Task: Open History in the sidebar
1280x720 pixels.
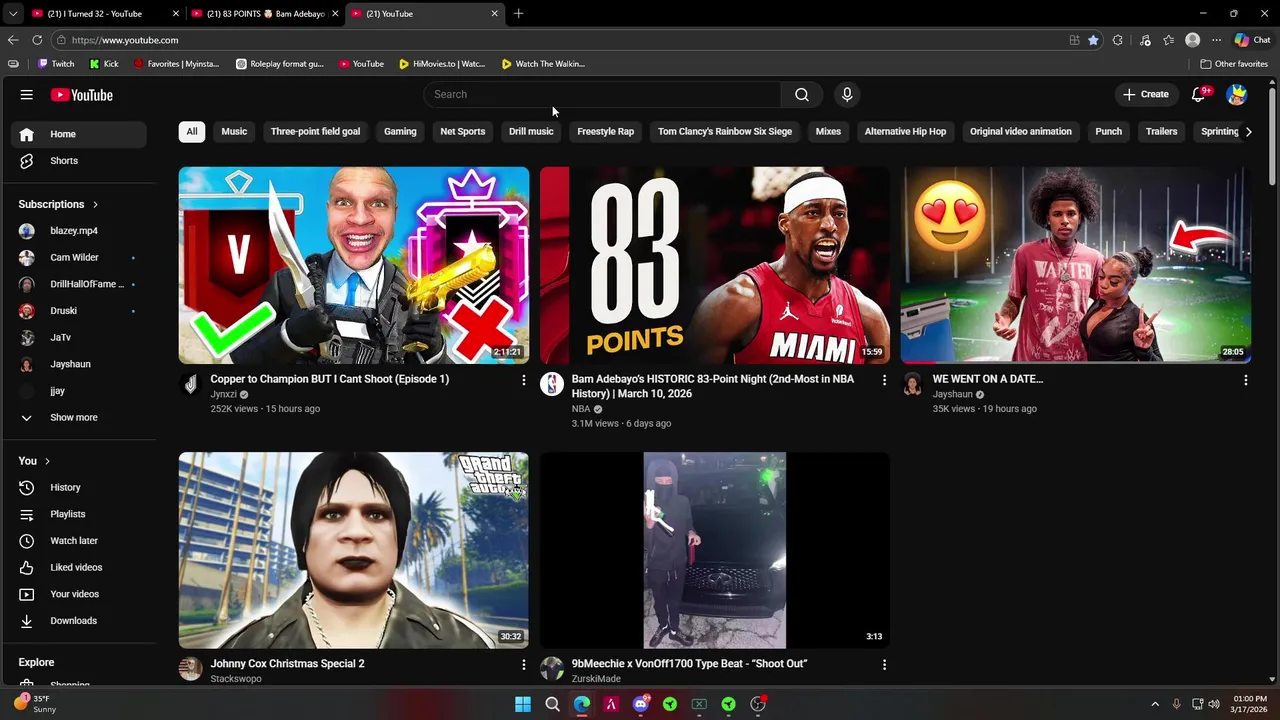Action: (x=80, y=487)
